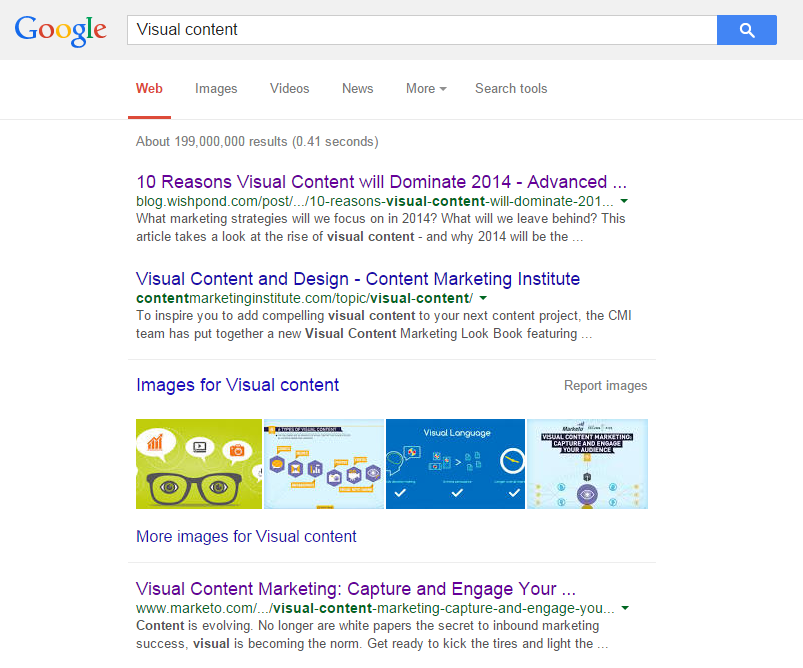Screen dimensions: 803x668
Task: Open 10 Reasons Visual Content will Dominate result
Action: [381, 182]
